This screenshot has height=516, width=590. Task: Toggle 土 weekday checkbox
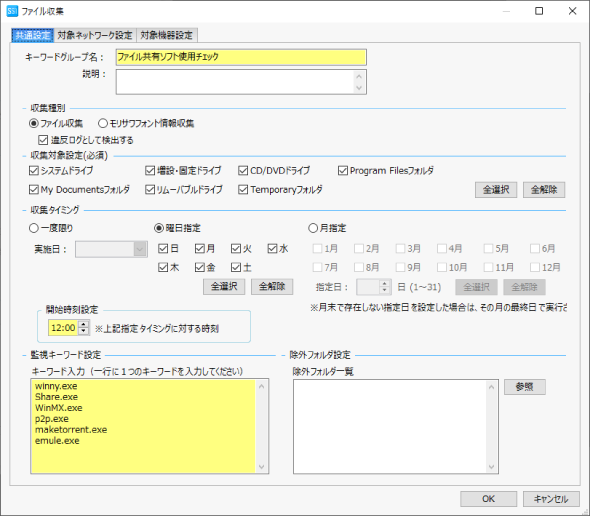click(x=236, y=268)
